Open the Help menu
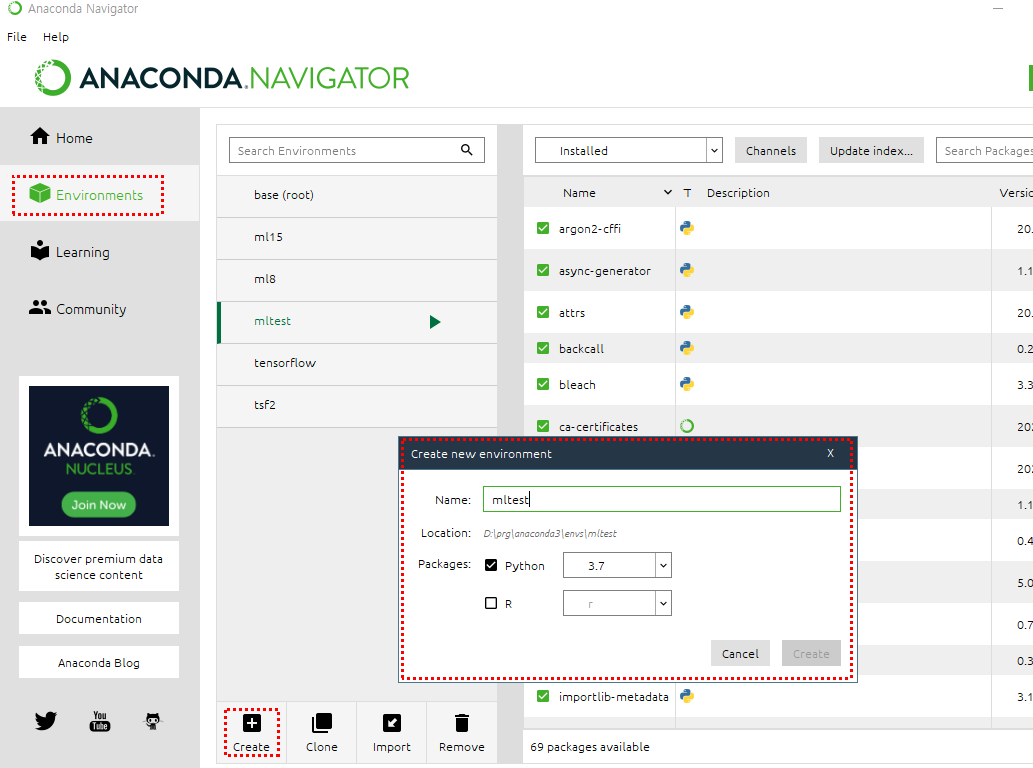 point(56,37)
